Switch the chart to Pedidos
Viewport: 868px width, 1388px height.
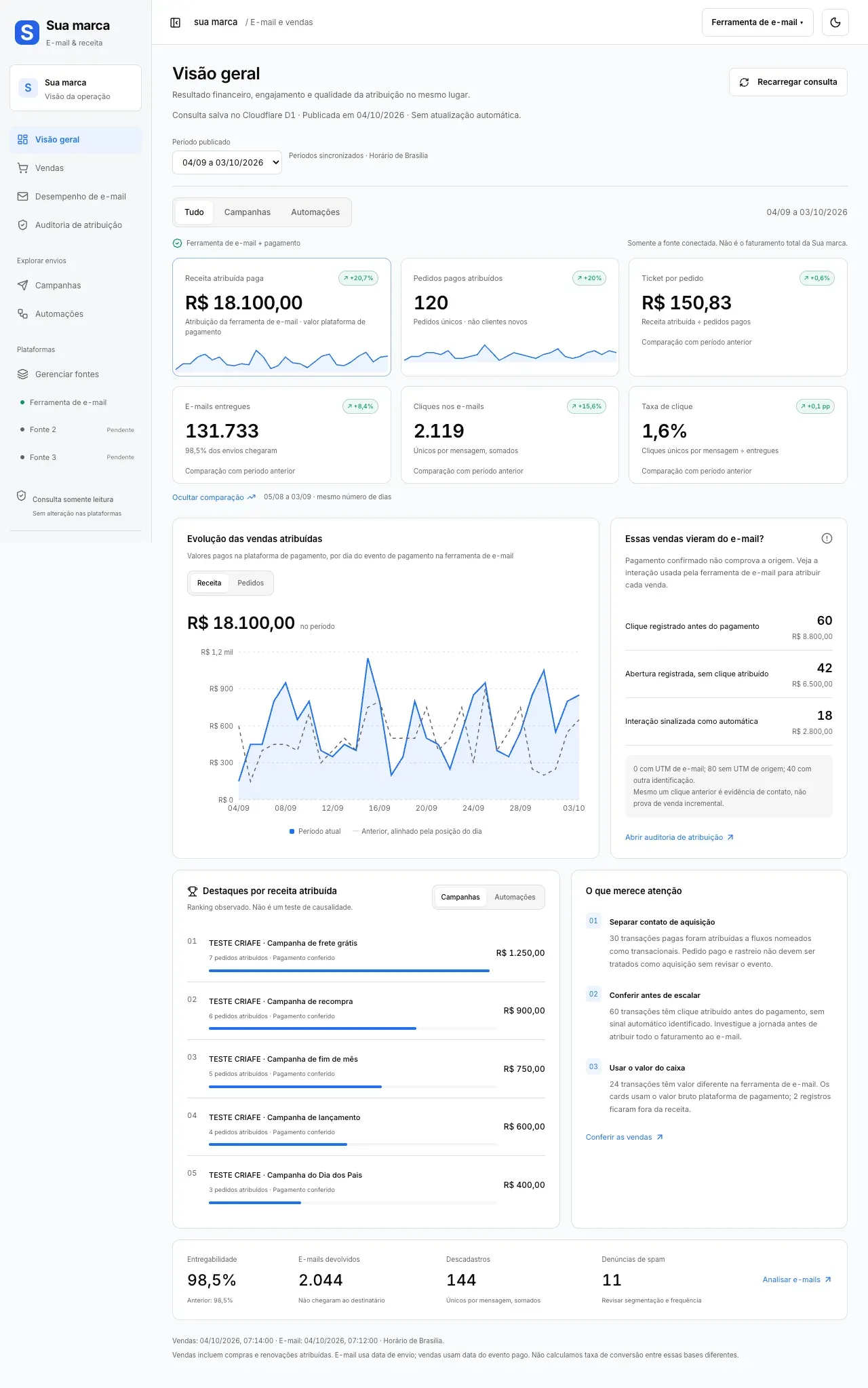coord(251,583)
